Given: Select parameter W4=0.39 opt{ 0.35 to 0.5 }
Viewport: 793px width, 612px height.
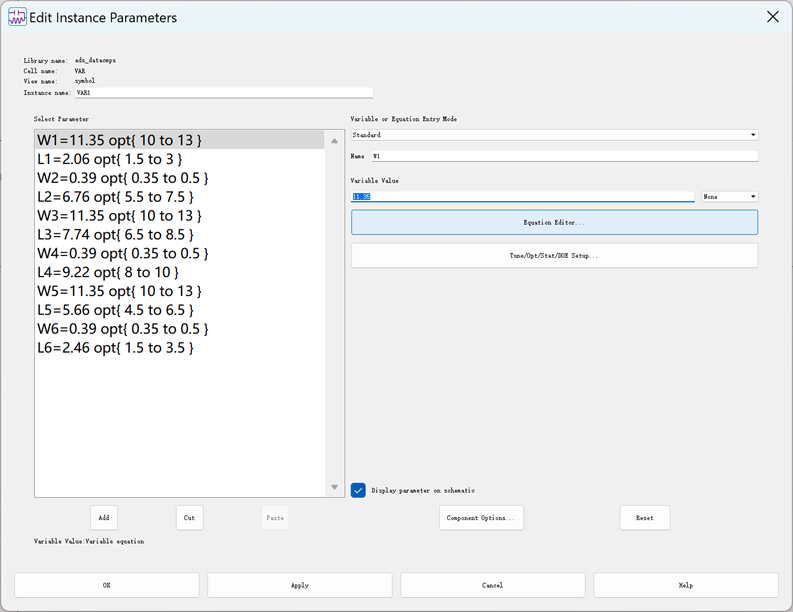Looking at the screenshot, I should (x=180, y=253).
